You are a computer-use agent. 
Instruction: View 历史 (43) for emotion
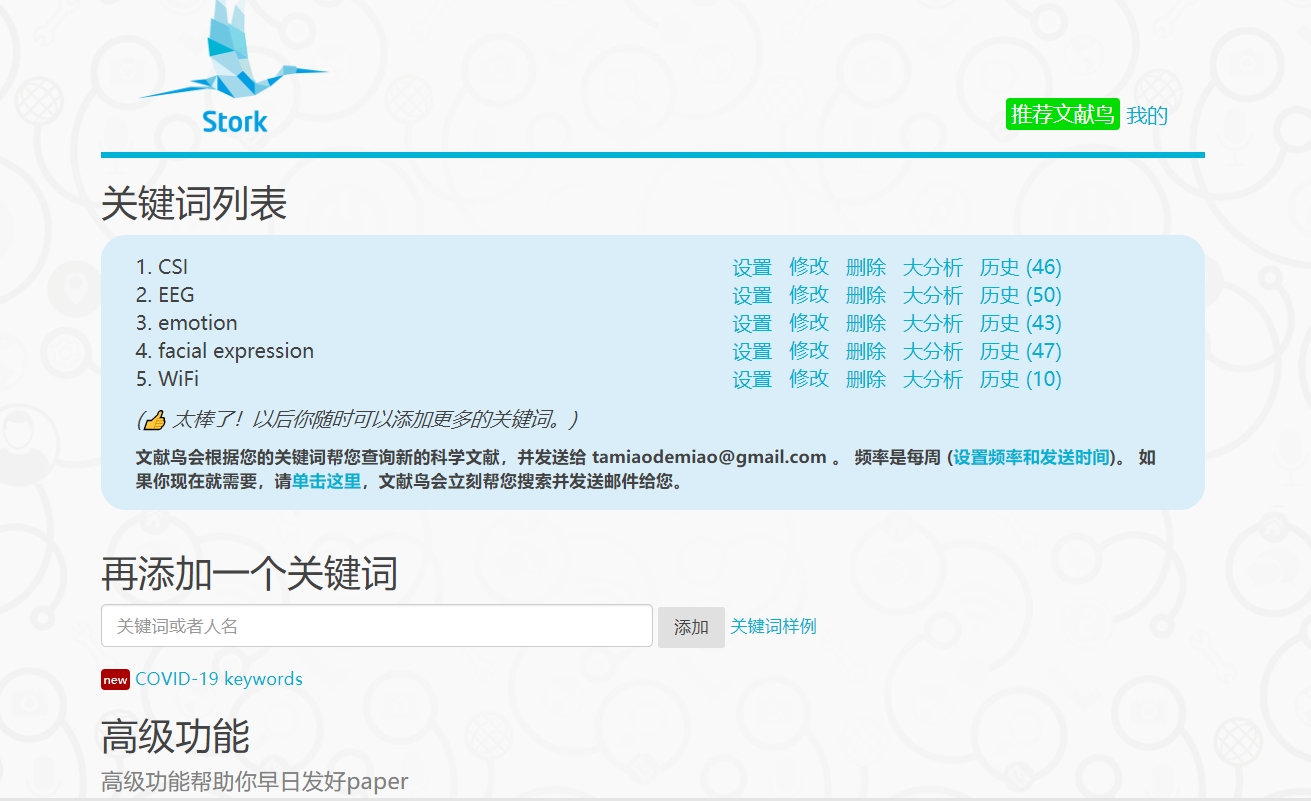(x=1021, y=323)
